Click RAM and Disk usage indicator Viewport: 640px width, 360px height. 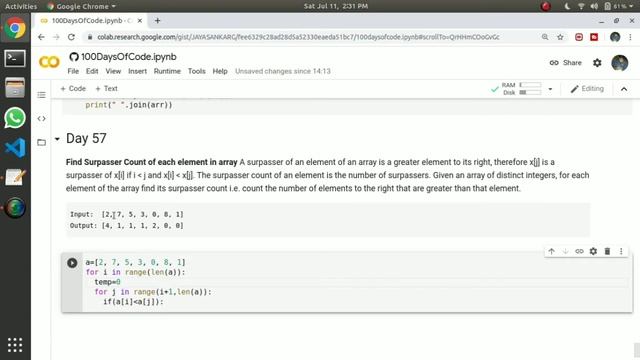[517, 89]
